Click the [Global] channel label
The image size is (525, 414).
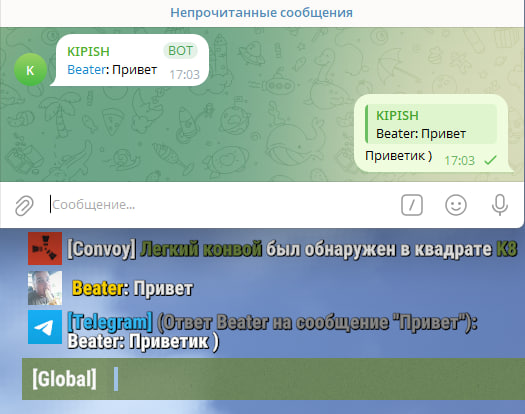click(x=64, y=379)
